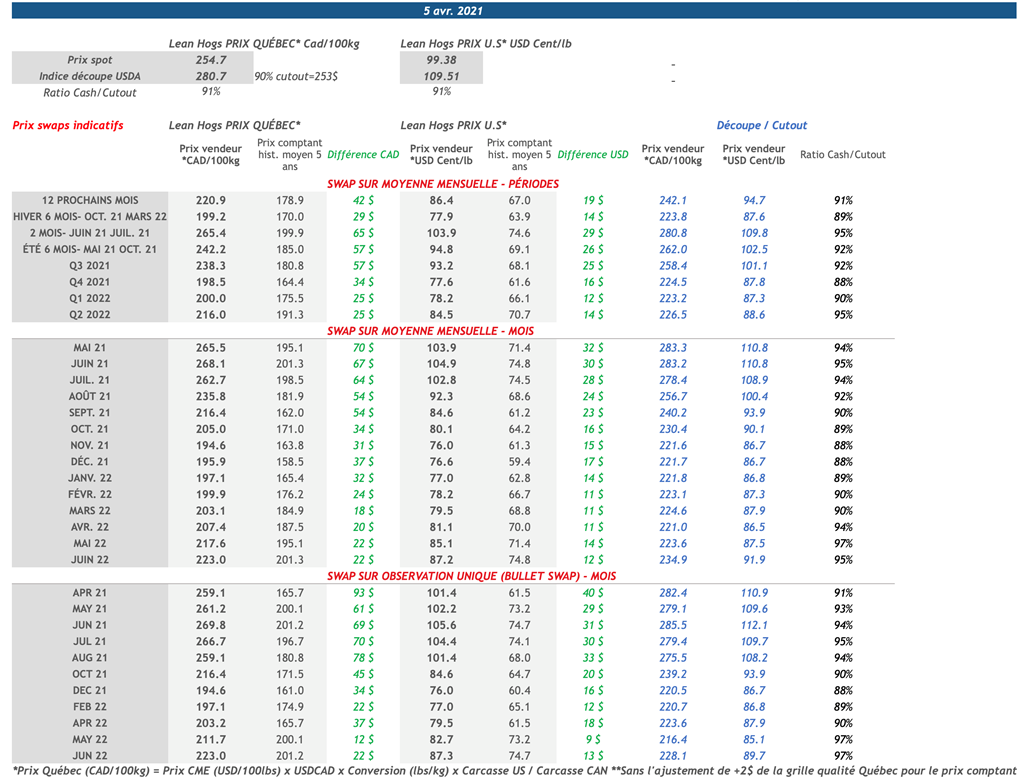The width and height of the screenshot is (1024, 779).
Task: Select the Q4 2021 row label
Action: (x=90, y=282)
